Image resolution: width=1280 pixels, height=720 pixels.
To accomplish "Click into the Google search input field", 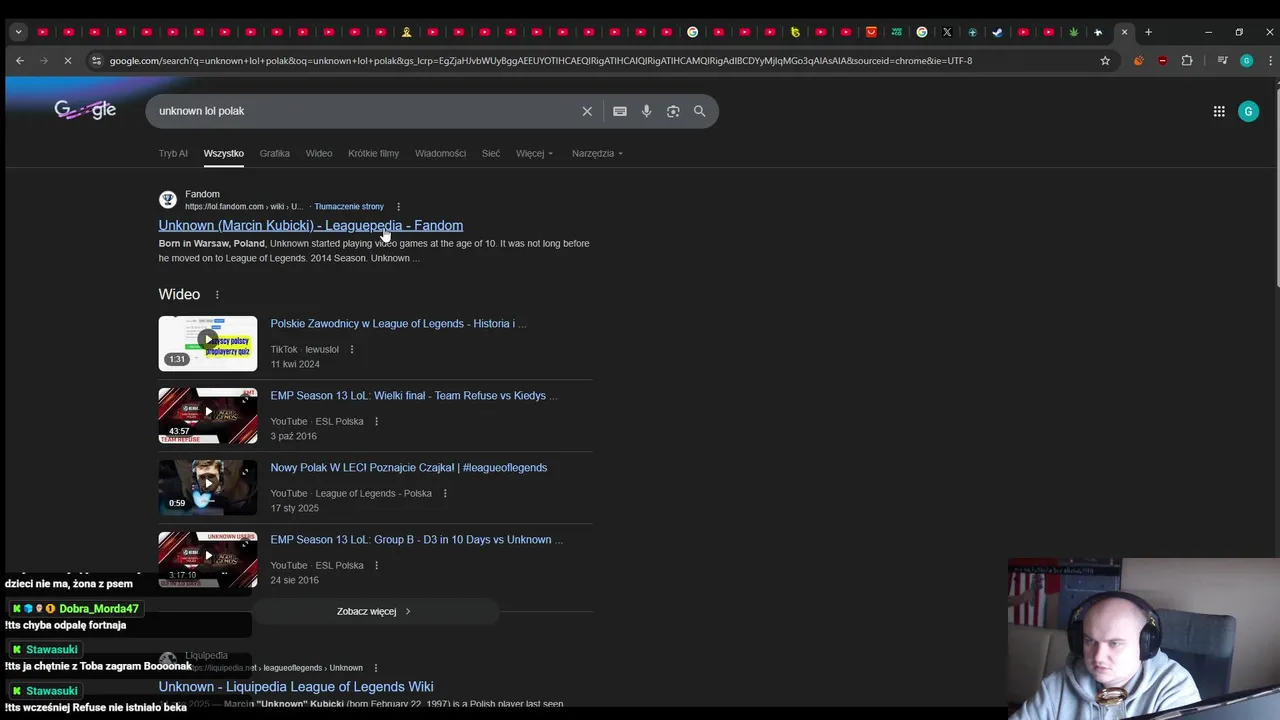I will click(x=365, y=111).
